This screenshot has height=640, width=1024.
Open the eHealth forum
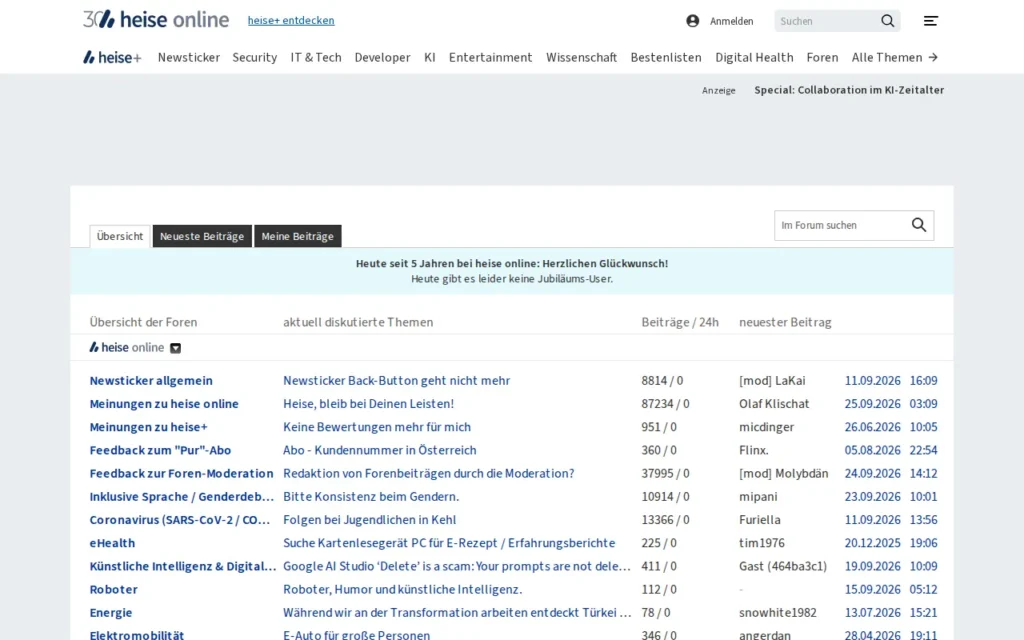pos(112,543)
